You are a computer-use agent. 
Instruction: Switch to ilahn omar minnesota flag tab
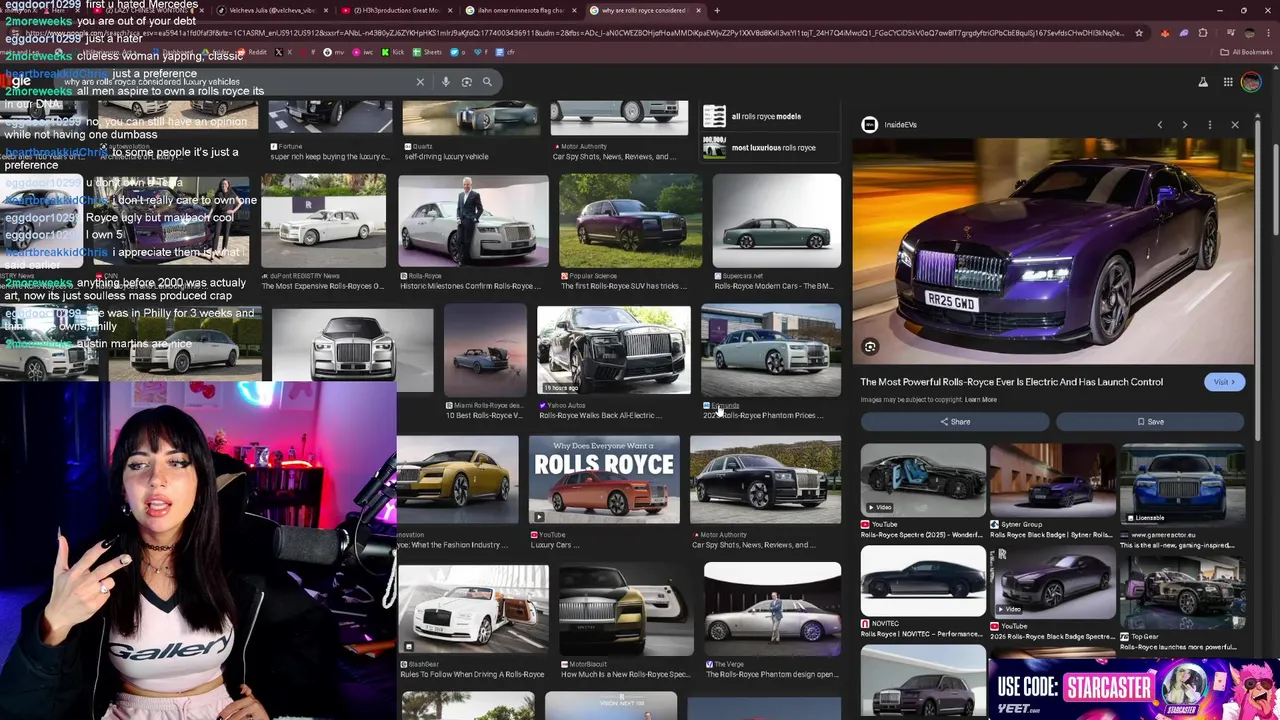coord(521,10)
